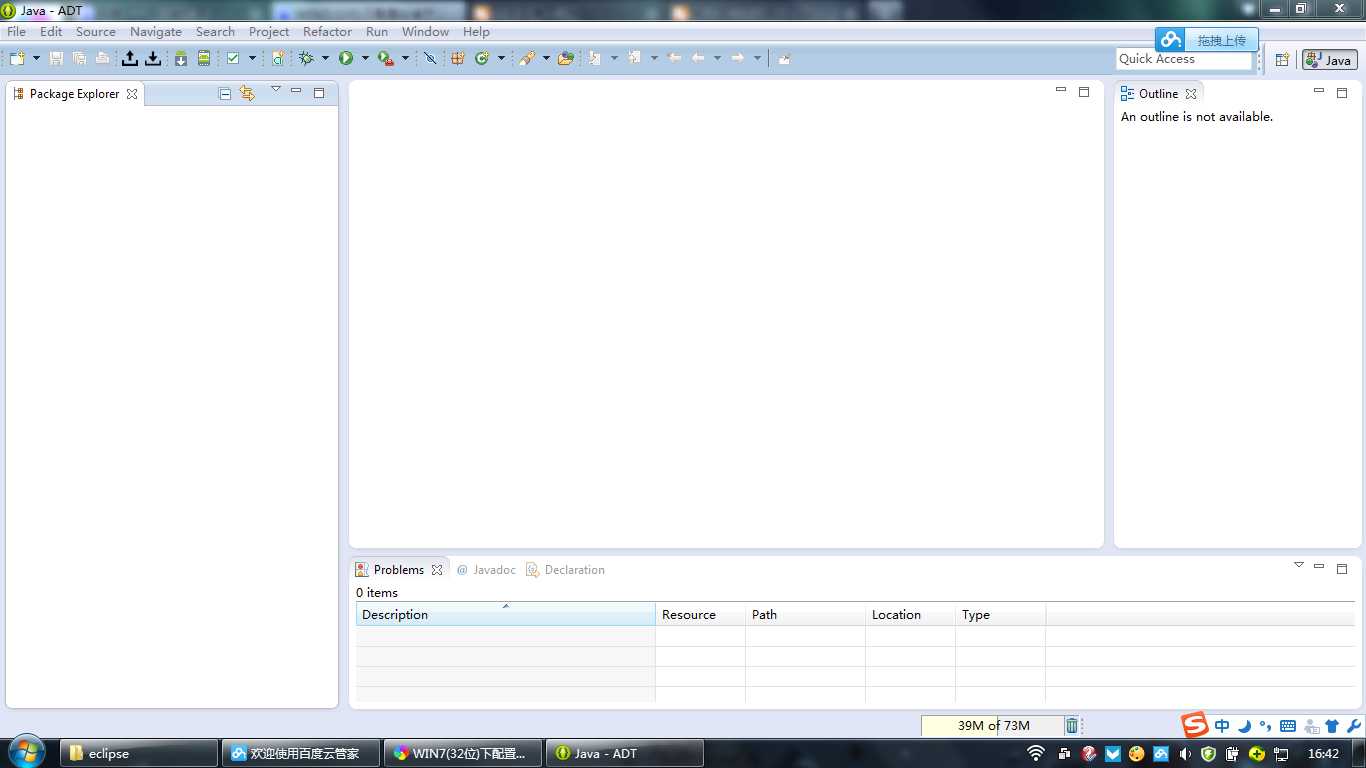Open the Android SDK Manager icon
Image resolution: width=1366 pixels, height=768 pixels.
coord(181,58)
